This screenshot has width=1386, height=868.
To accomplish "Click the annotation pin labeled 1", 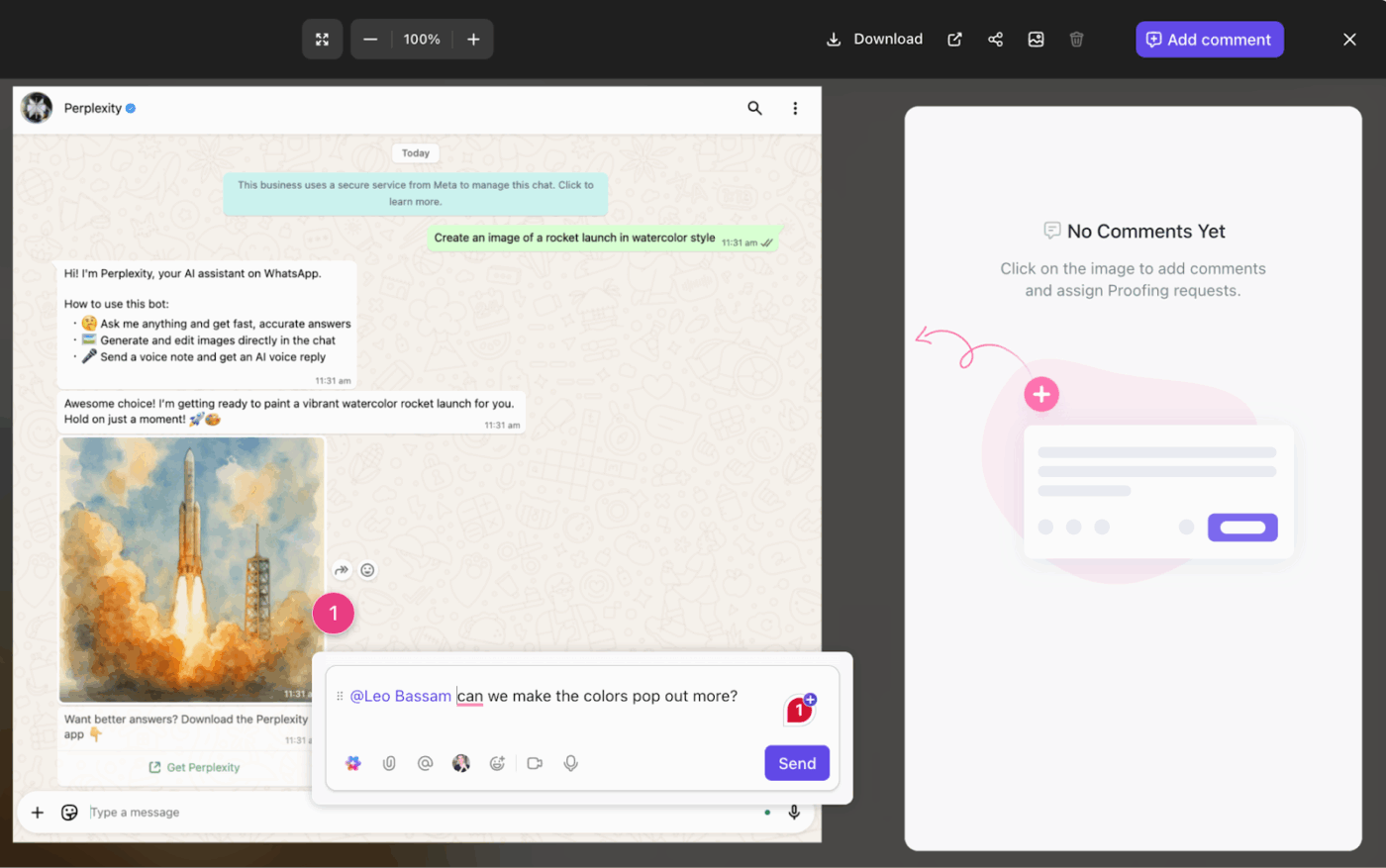I will tap(334, 613).
